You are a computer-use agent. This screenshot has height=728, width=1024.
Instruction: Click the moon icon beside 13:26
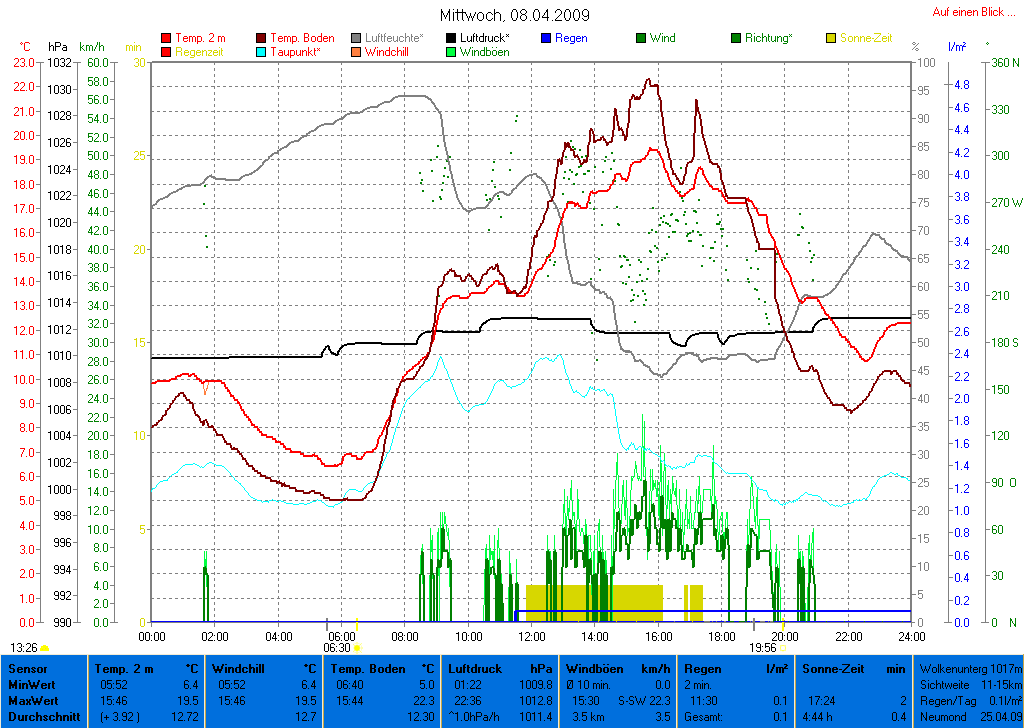coord(44,648)
